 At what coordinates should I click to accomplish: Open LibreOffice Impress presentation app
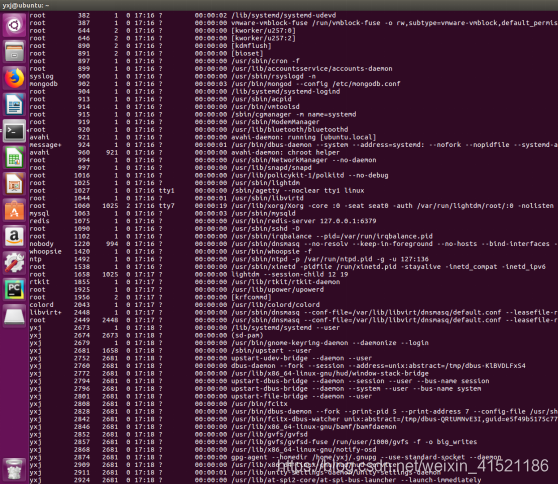(14, 184)
